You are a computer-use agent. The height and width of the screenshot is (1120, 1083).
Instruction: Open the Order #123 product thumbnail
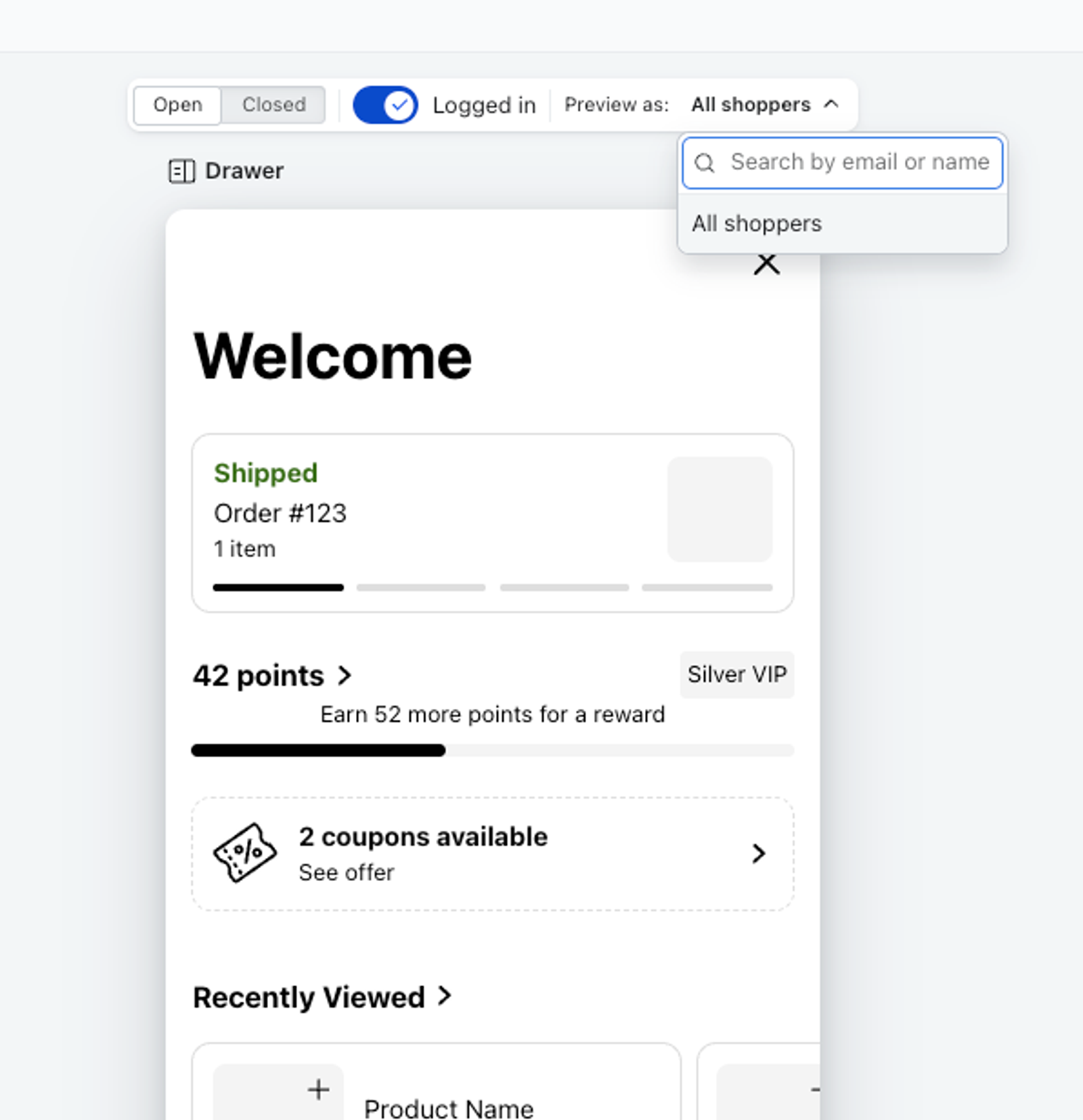click(x=720, y=509)
